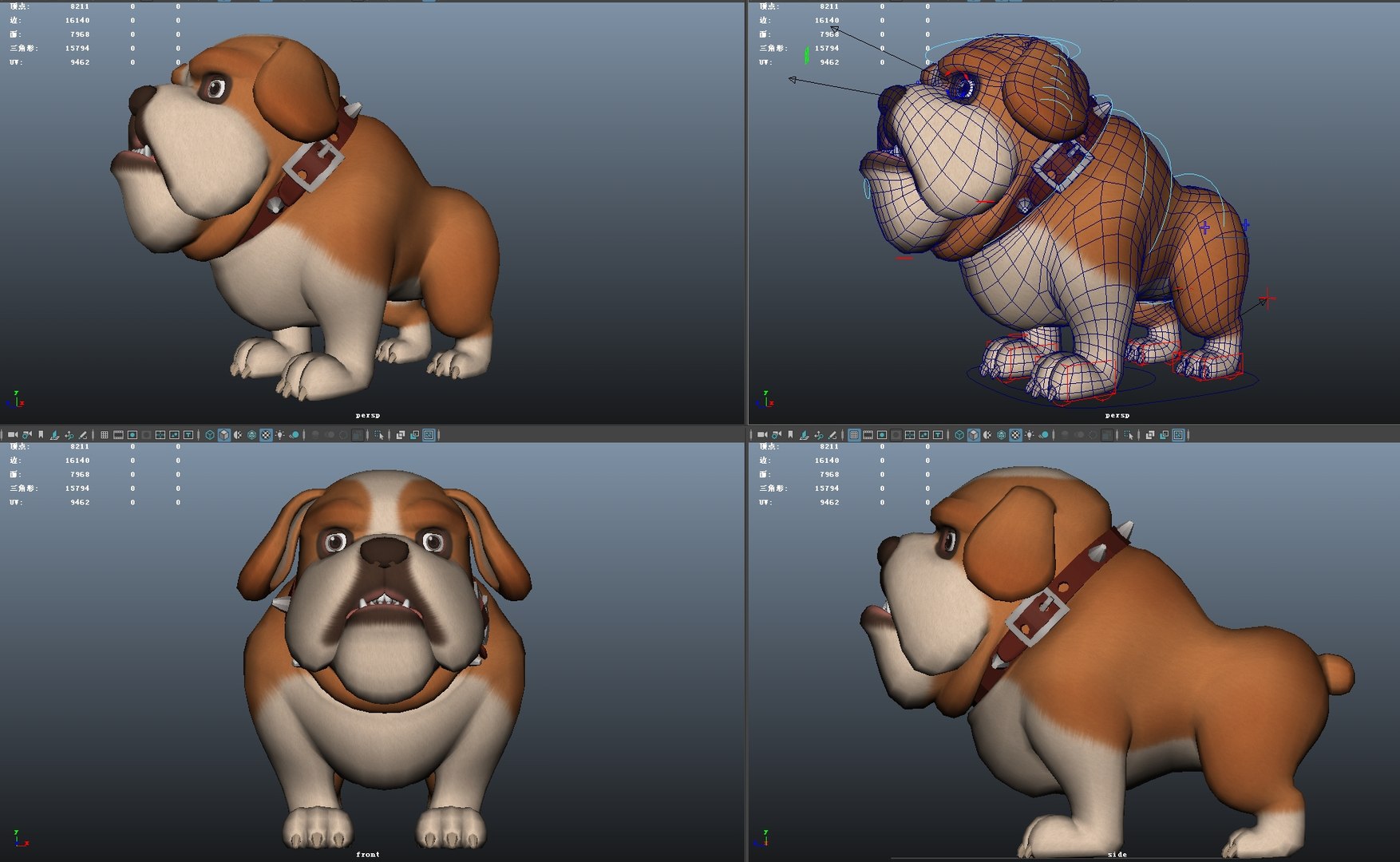The width and height of the screenshot is (1400, 862).
Task: Click Image Plane icon in side panel toolbar
Action: [805, 435]
